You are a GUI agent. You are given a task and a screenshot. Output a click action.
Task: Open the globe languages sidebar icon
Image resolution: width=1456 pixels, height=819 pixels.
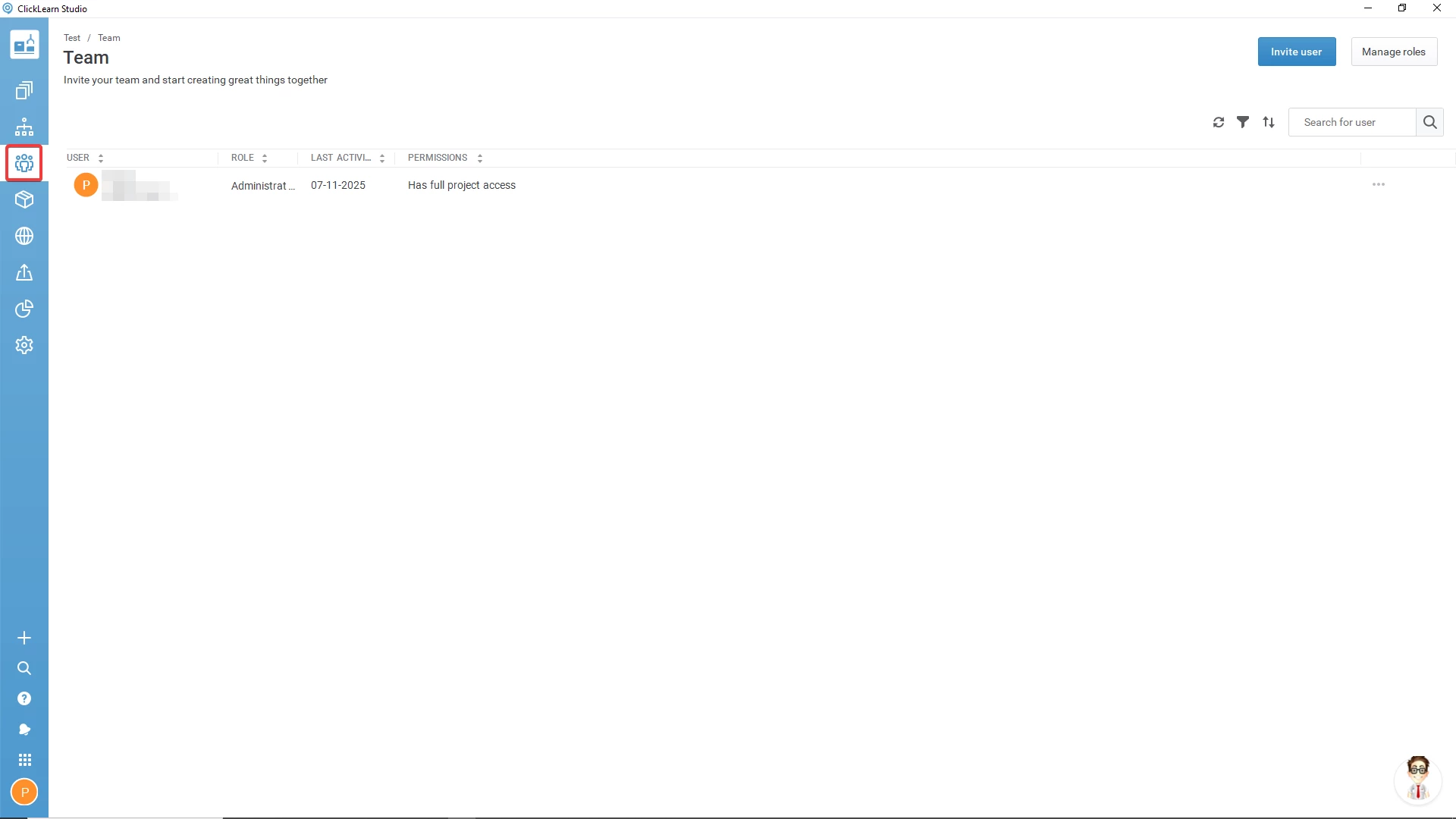pos(24,236)
